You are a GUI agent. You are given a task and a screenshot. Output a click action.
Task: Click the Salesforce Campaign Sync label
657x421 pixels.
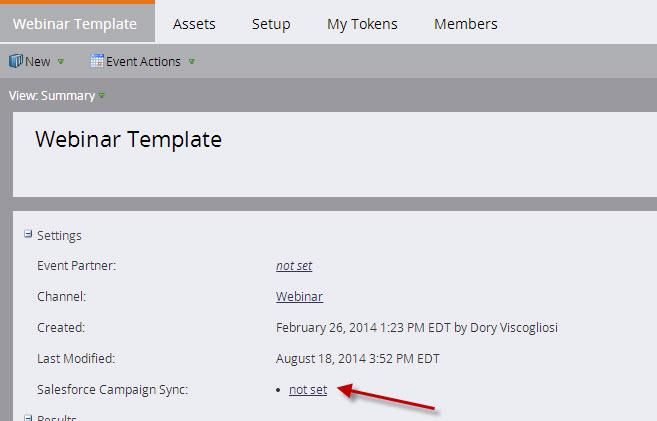(x=112, y=389)
